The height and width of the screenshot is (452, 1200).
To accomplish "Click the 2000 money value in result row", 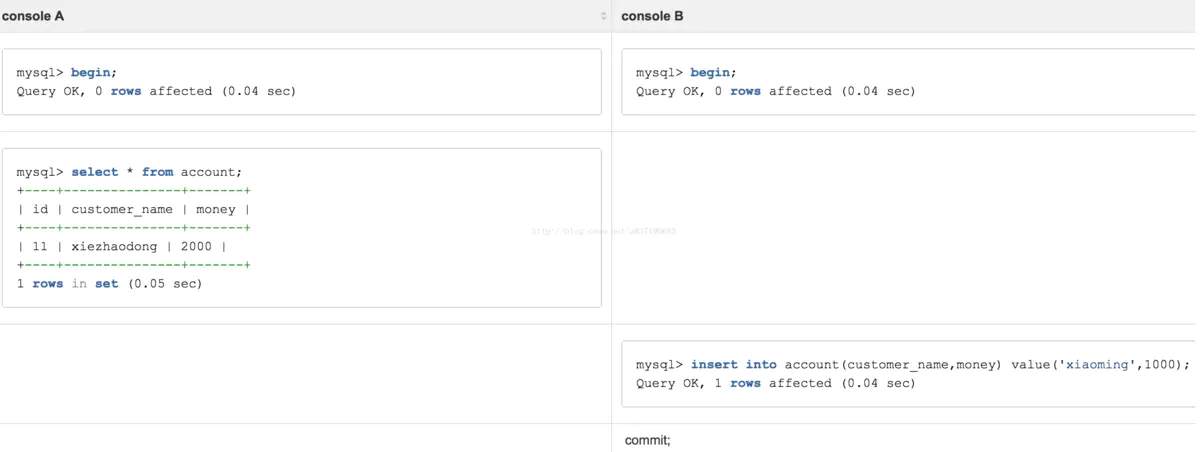I will [x=196, y=247].
